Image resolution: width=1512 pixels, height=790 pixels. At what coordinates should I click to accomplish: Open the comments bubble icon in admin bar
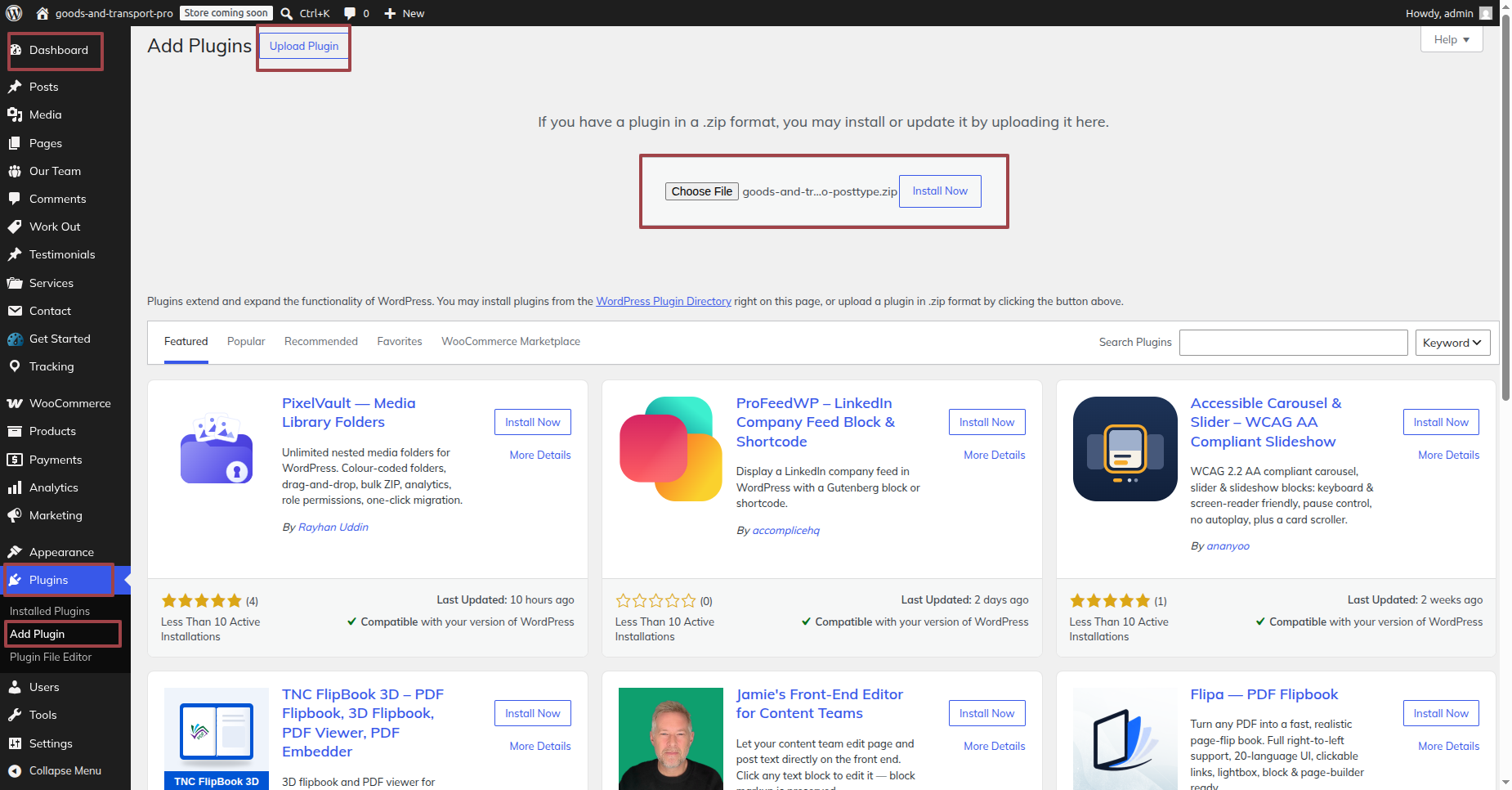pos(350,13)
